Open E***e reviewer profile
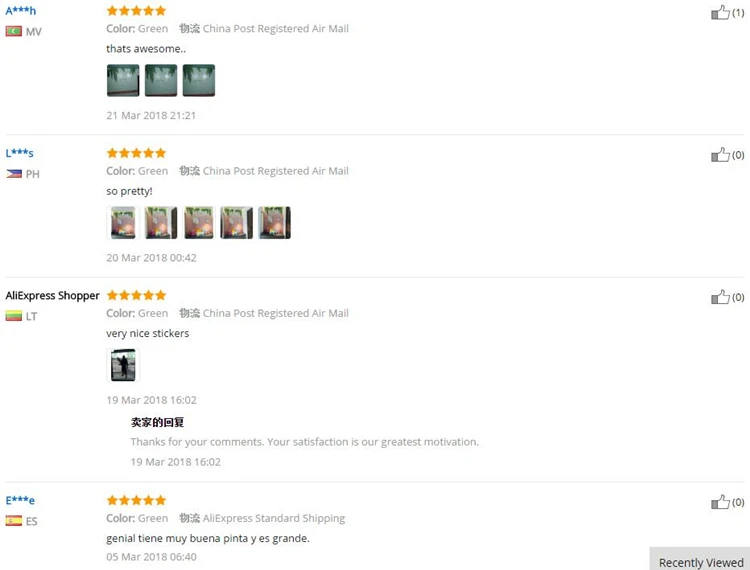Viewport: 750px width, 570px height. coord(20,500)
